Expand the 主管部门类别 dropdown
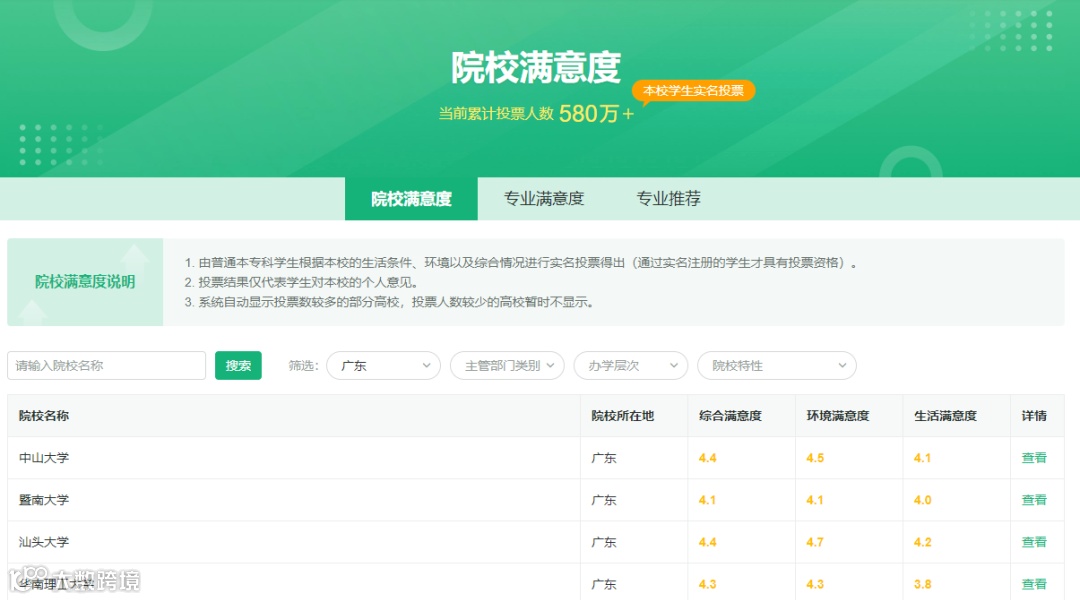The width and height of the screenshot is (1080, 600). (x=507, y=366)
